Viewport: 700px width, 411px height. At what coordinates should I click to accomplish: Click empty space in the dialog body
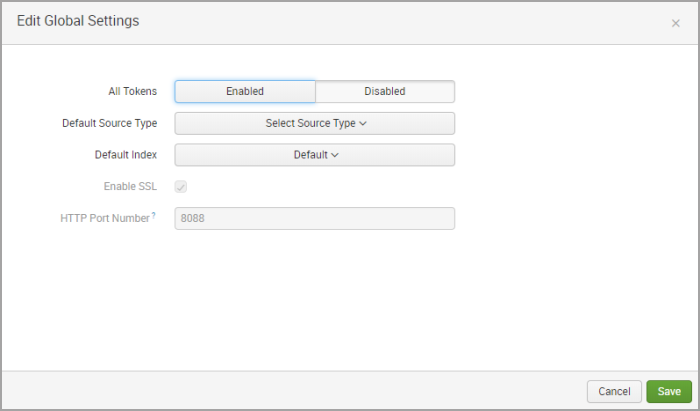point(350,300)
